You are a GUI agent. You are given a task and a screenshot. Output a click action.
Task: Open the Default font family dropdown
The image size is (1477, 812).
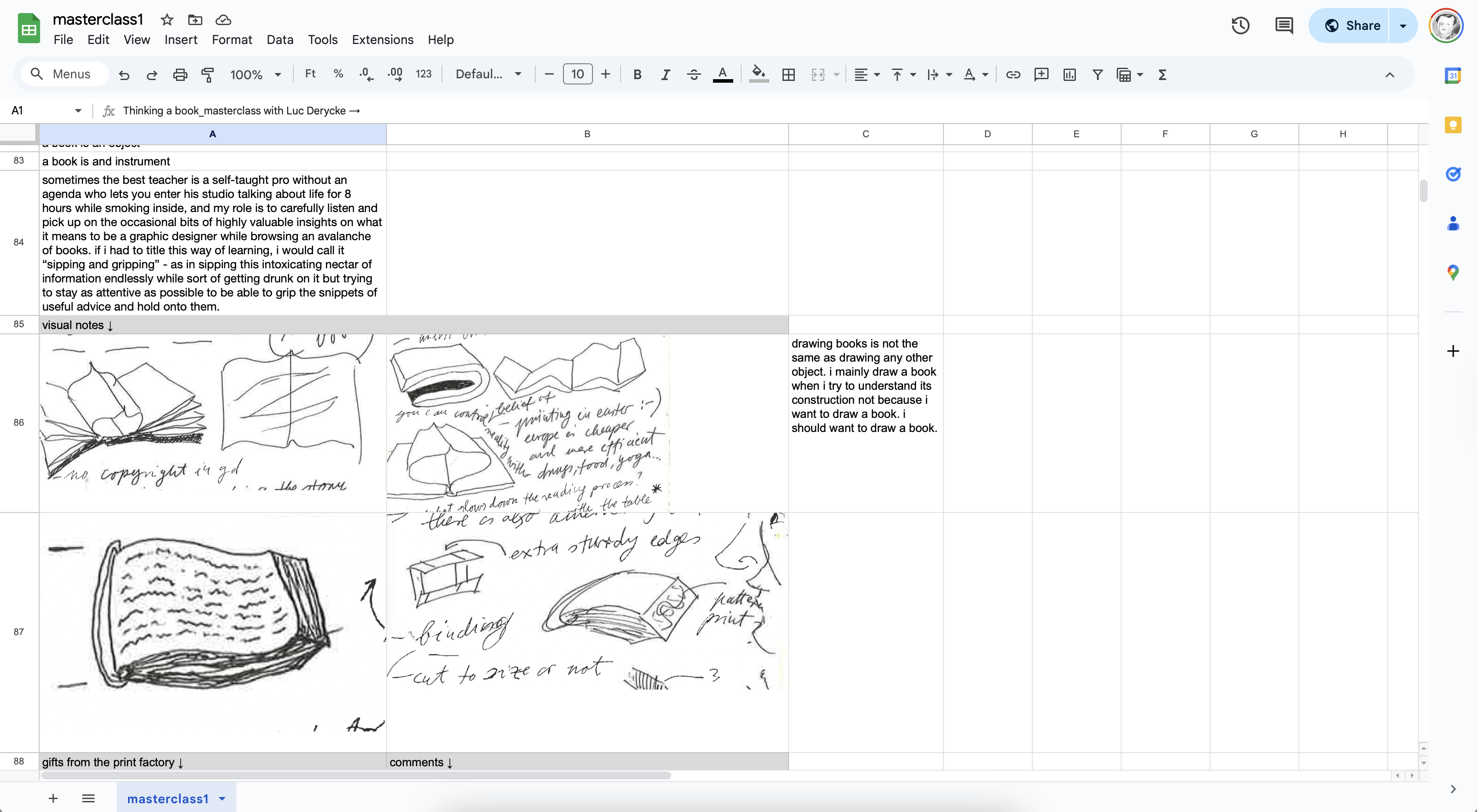[x=488, y=74]
